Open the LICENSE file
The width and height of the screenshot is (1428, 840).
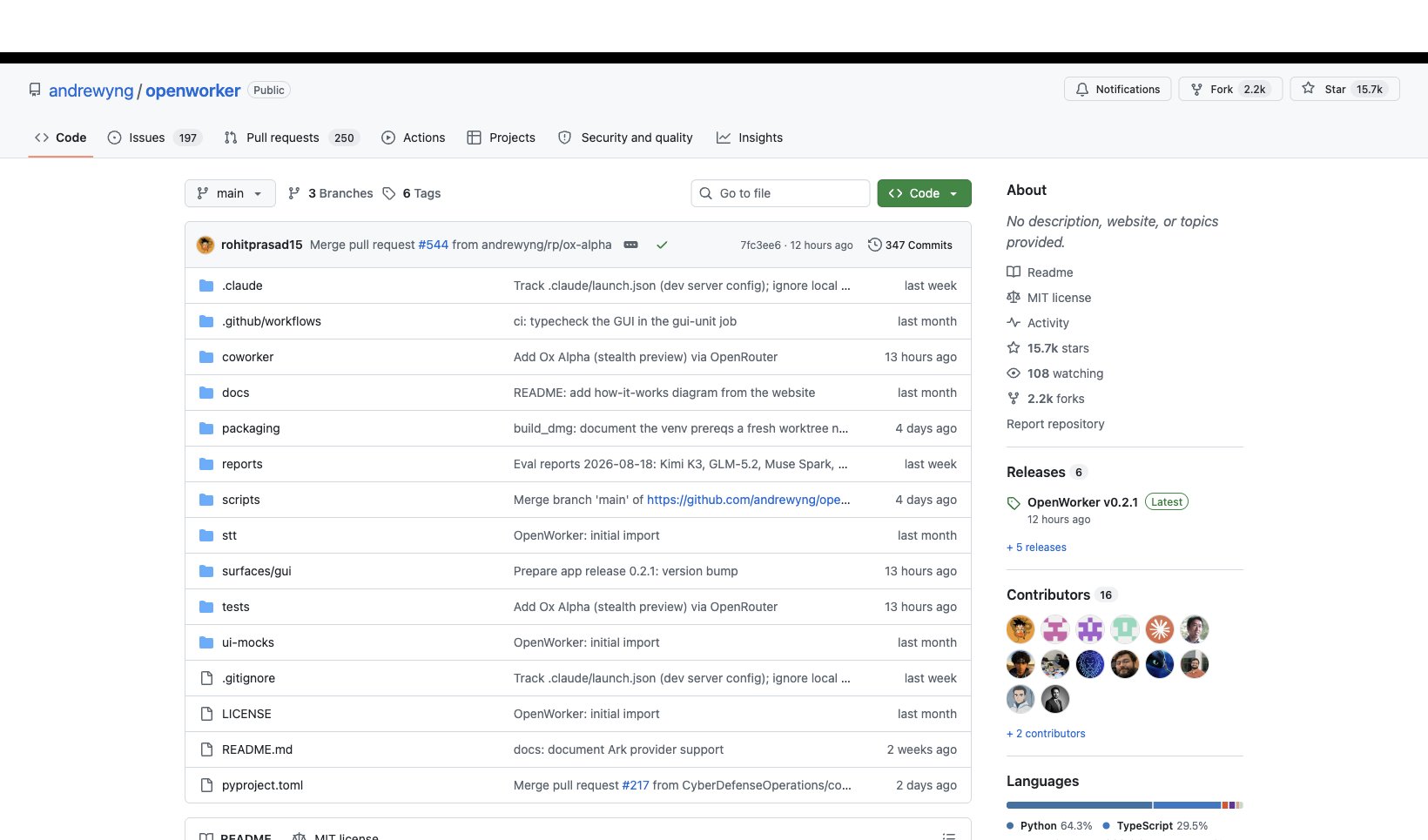(x=246, y=714)
